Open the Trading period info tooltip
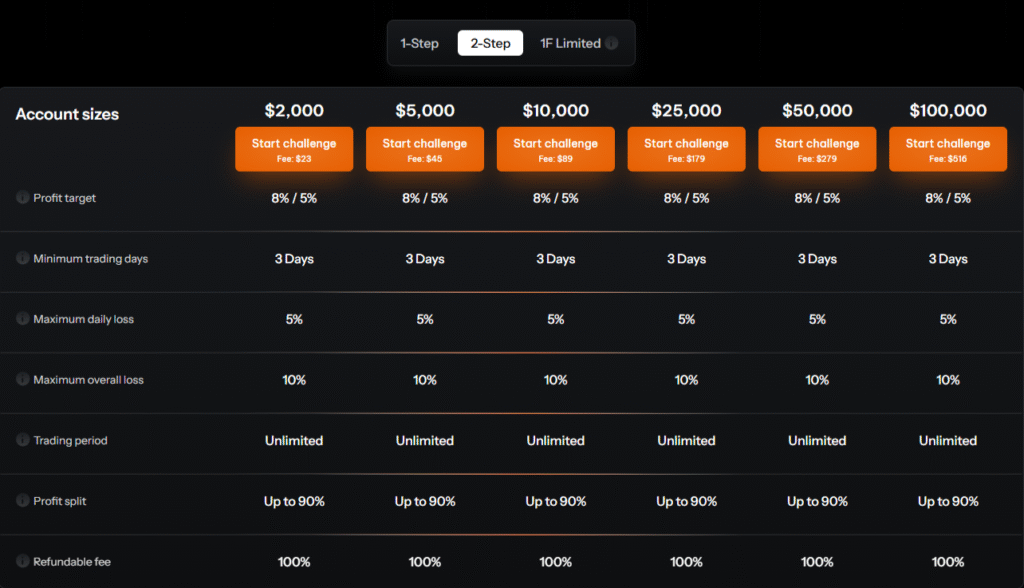This screenshot has width=1024, height=588. click(x=21, y=440)
